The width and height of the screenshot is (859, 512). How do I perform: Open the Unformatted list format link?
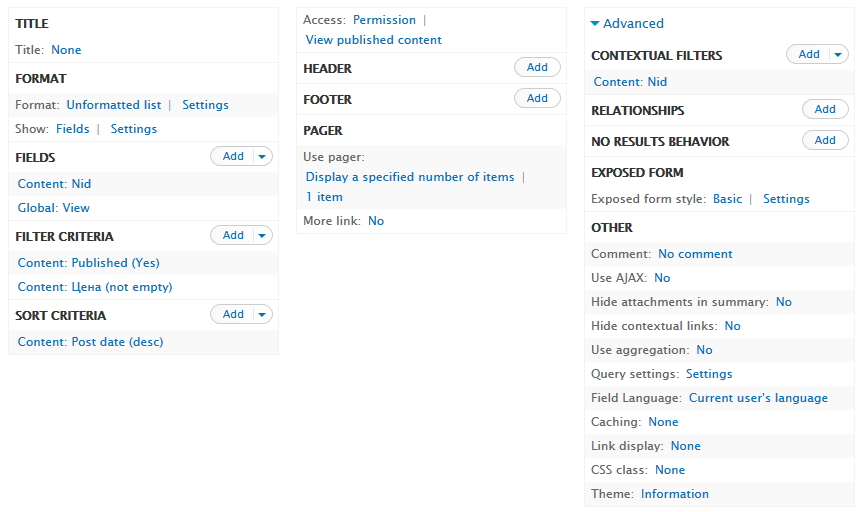(114, 105)
